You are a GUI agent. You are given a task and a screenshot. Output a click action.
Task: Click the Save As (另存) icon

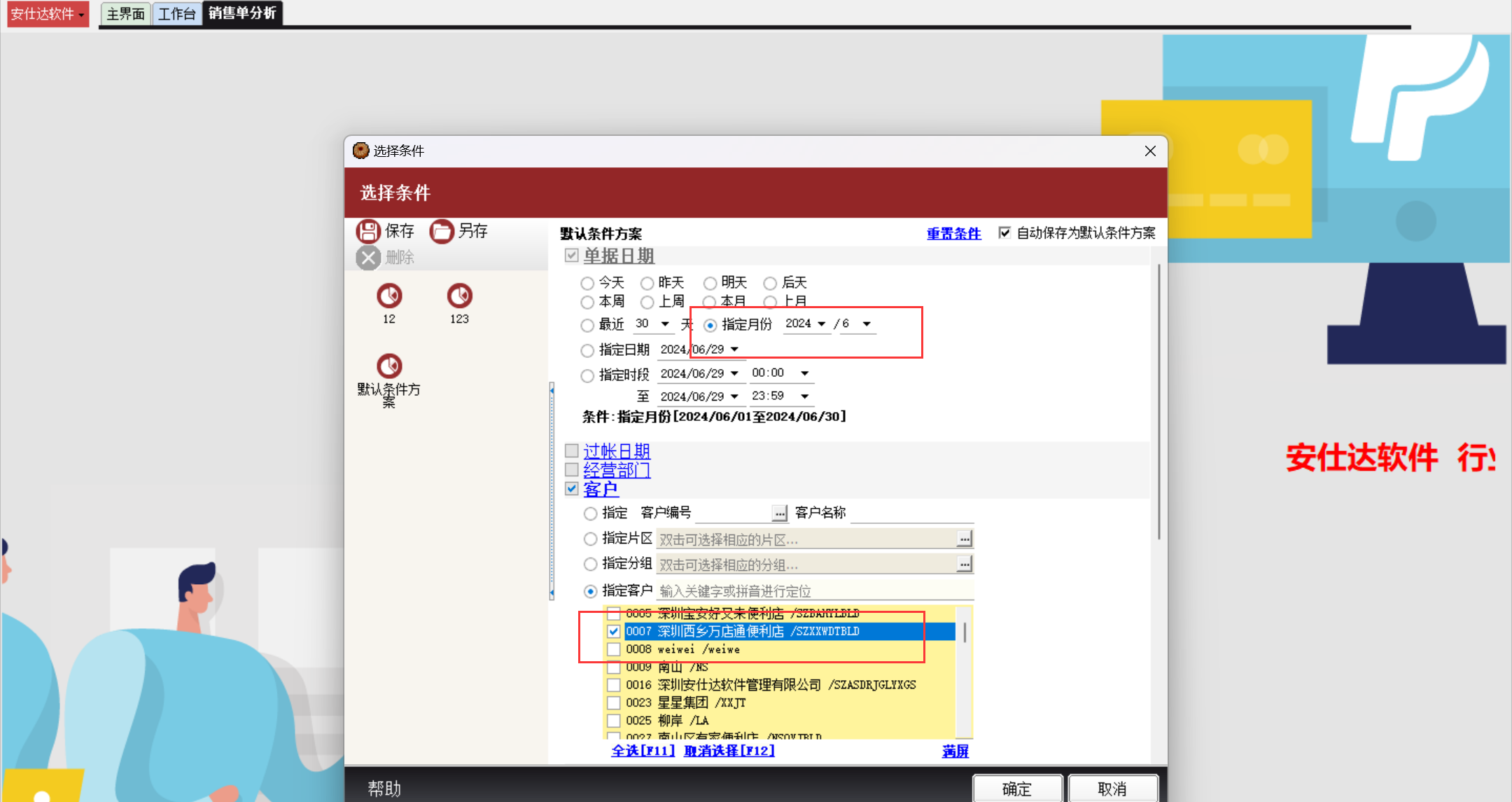click(442, 231)
